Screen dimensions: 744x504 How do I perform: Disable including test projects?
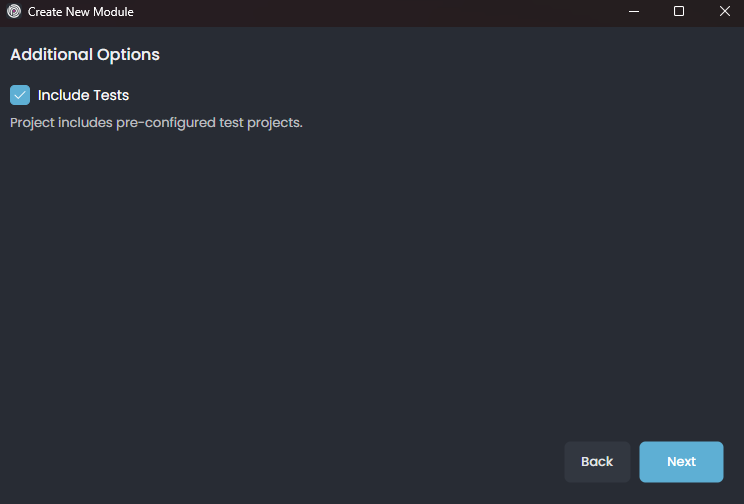[x=20, y=95]
